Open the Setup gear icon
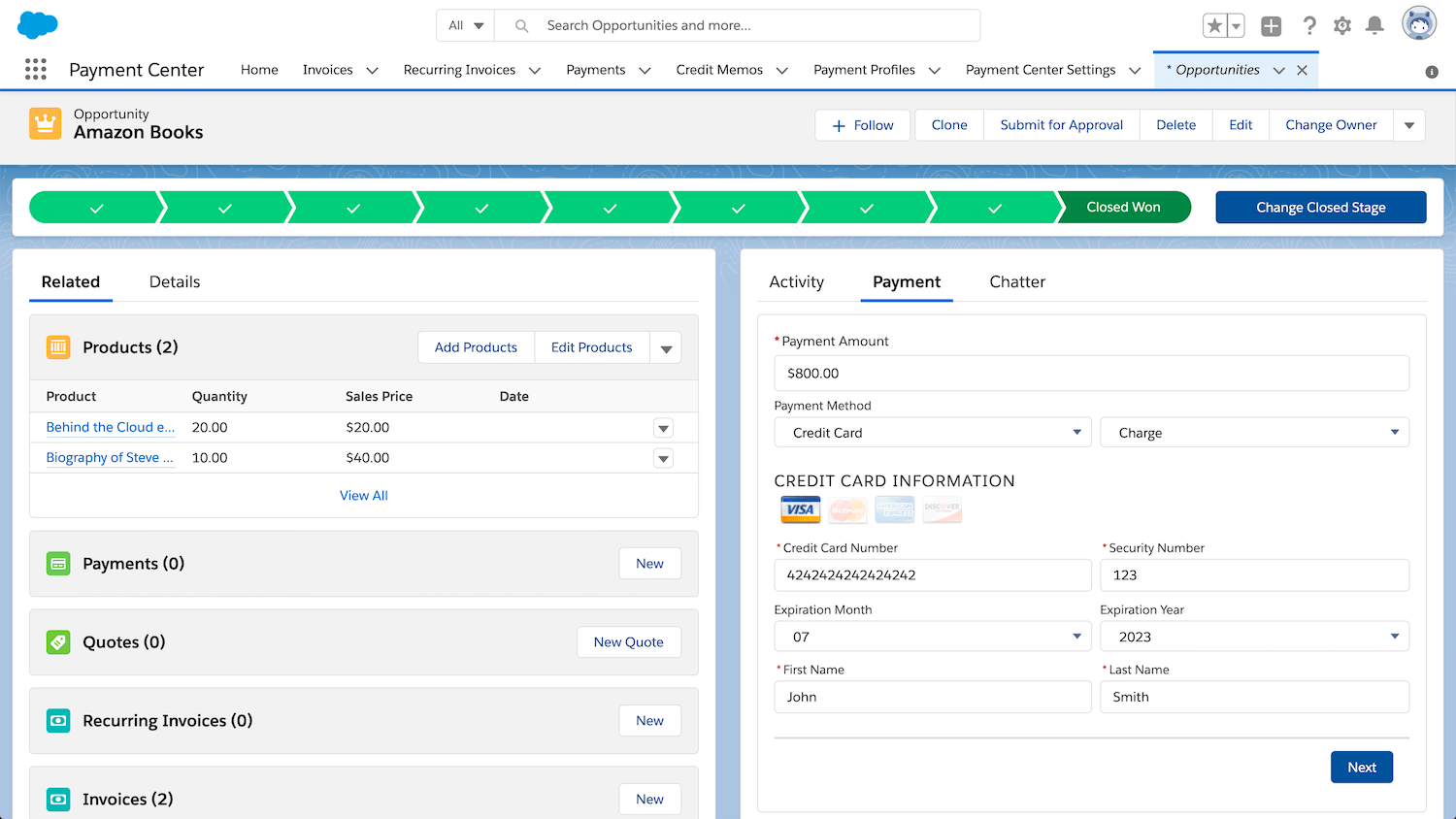This screenshot has width=1456, height=819. 1342,26
